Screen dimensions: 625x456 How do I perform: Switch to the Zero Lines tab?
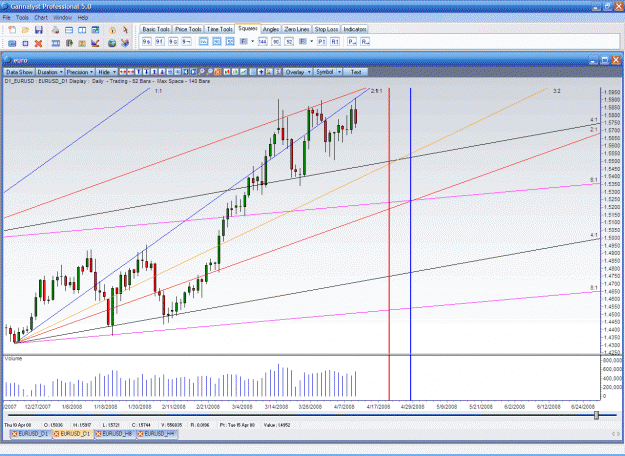(297, 29)
